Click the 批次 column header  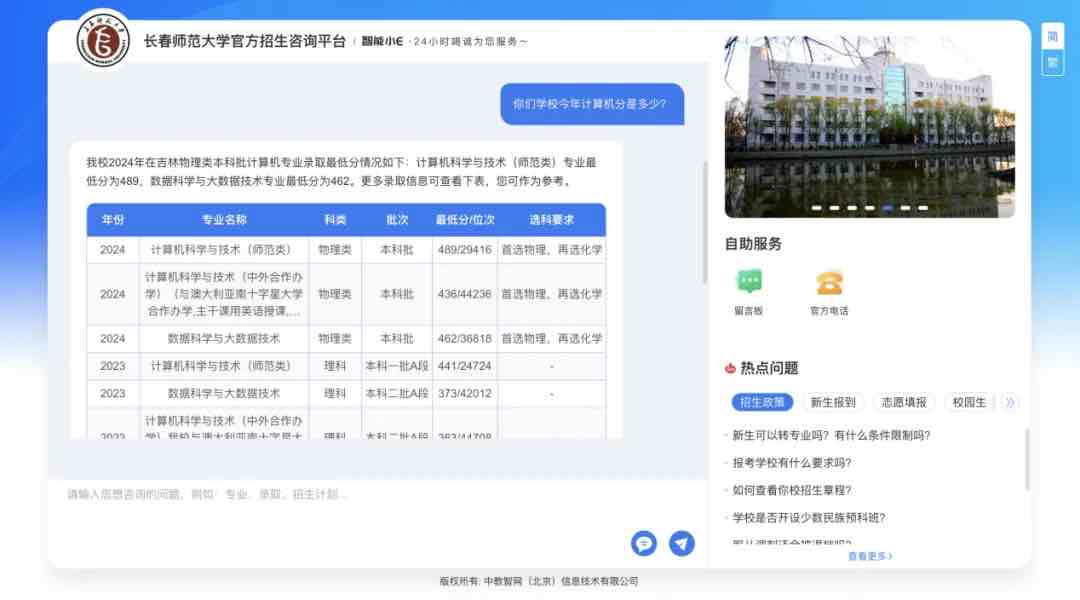click(397, 220)
